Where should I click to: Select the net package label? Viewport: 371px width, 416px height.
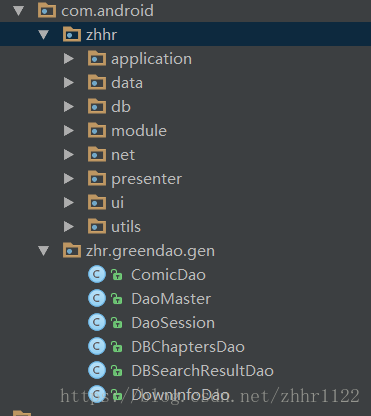[x=123, y=155]
